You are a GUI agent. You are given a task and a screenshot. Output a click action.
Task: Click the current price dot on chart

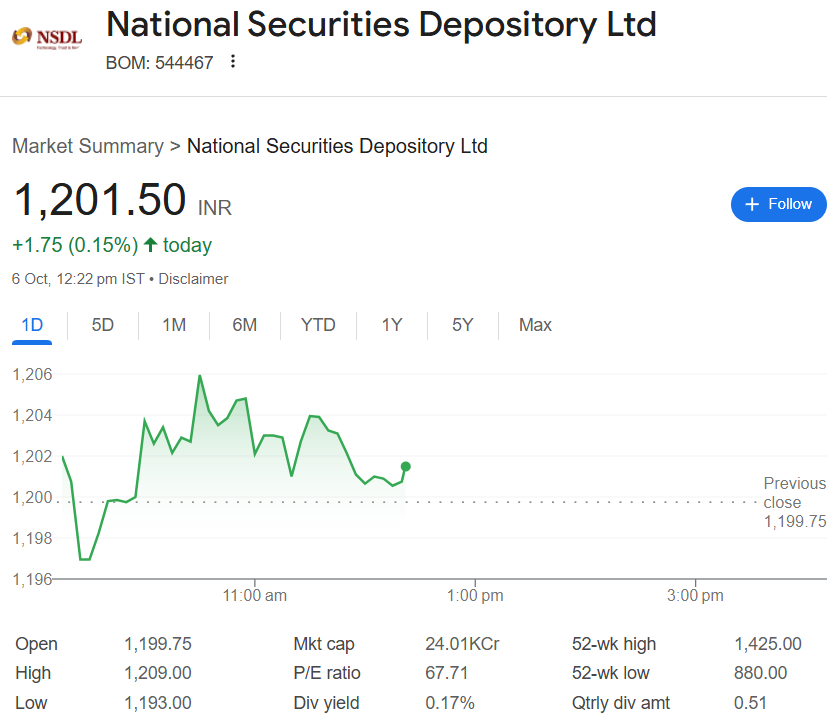pyautogui.click(x=405, y=466)
